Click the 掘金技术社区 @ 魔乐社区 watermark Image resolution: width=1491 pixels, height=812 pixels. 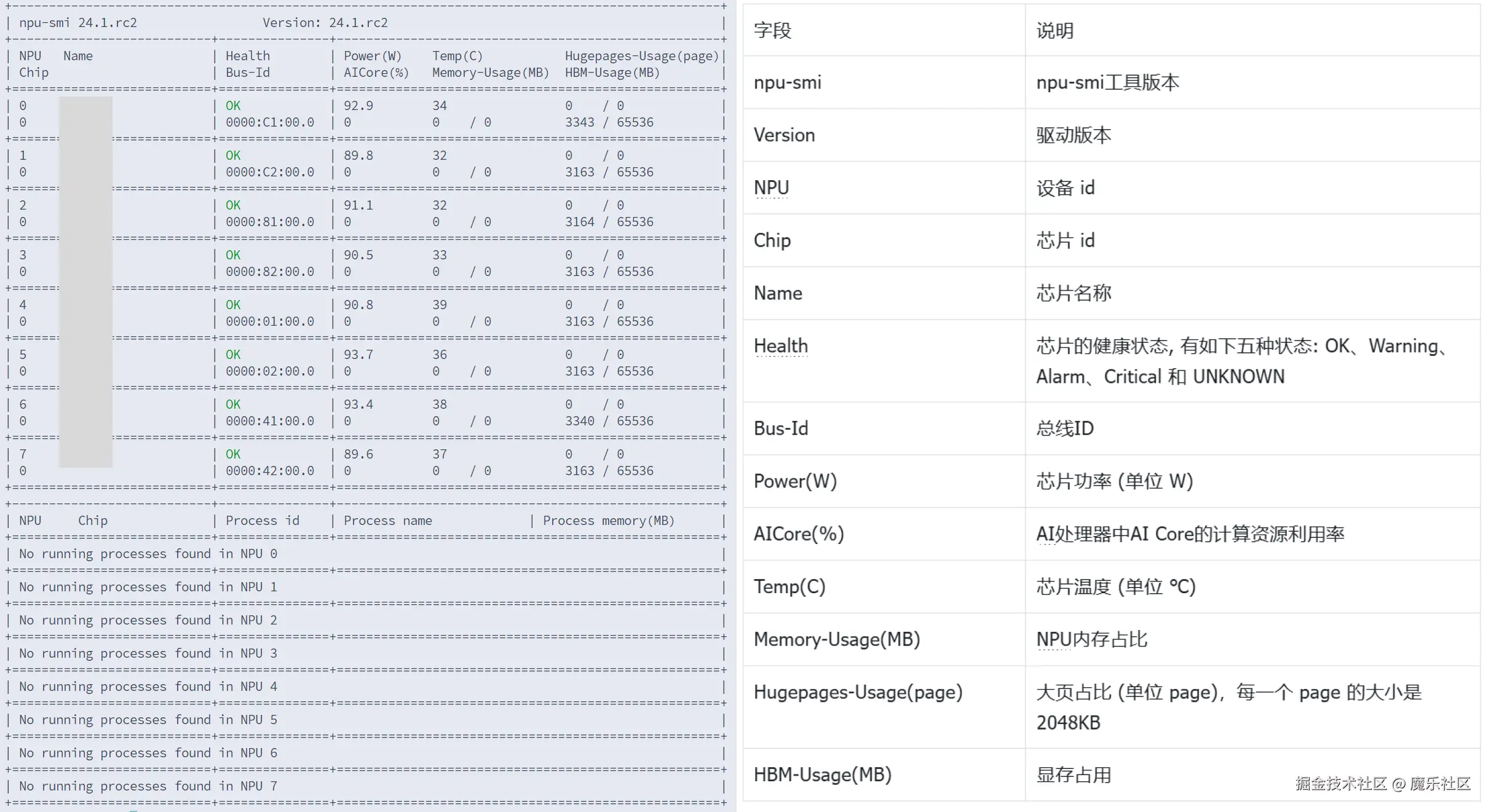[x=1382, y=784]
